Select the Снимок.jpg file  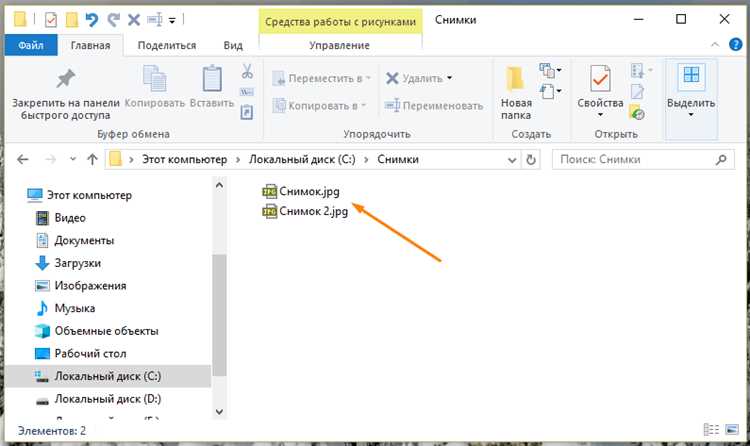point(301,191)
